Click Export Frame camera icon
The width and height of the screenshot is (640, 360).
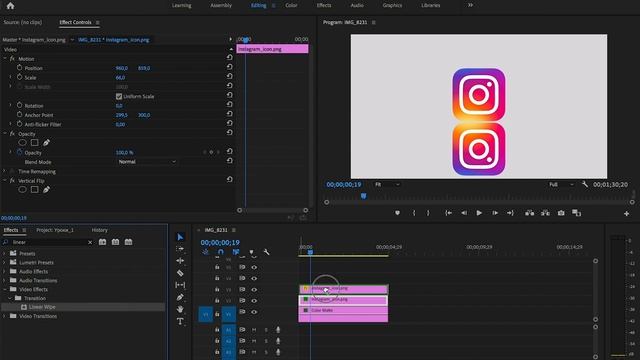tap(561, 213)
